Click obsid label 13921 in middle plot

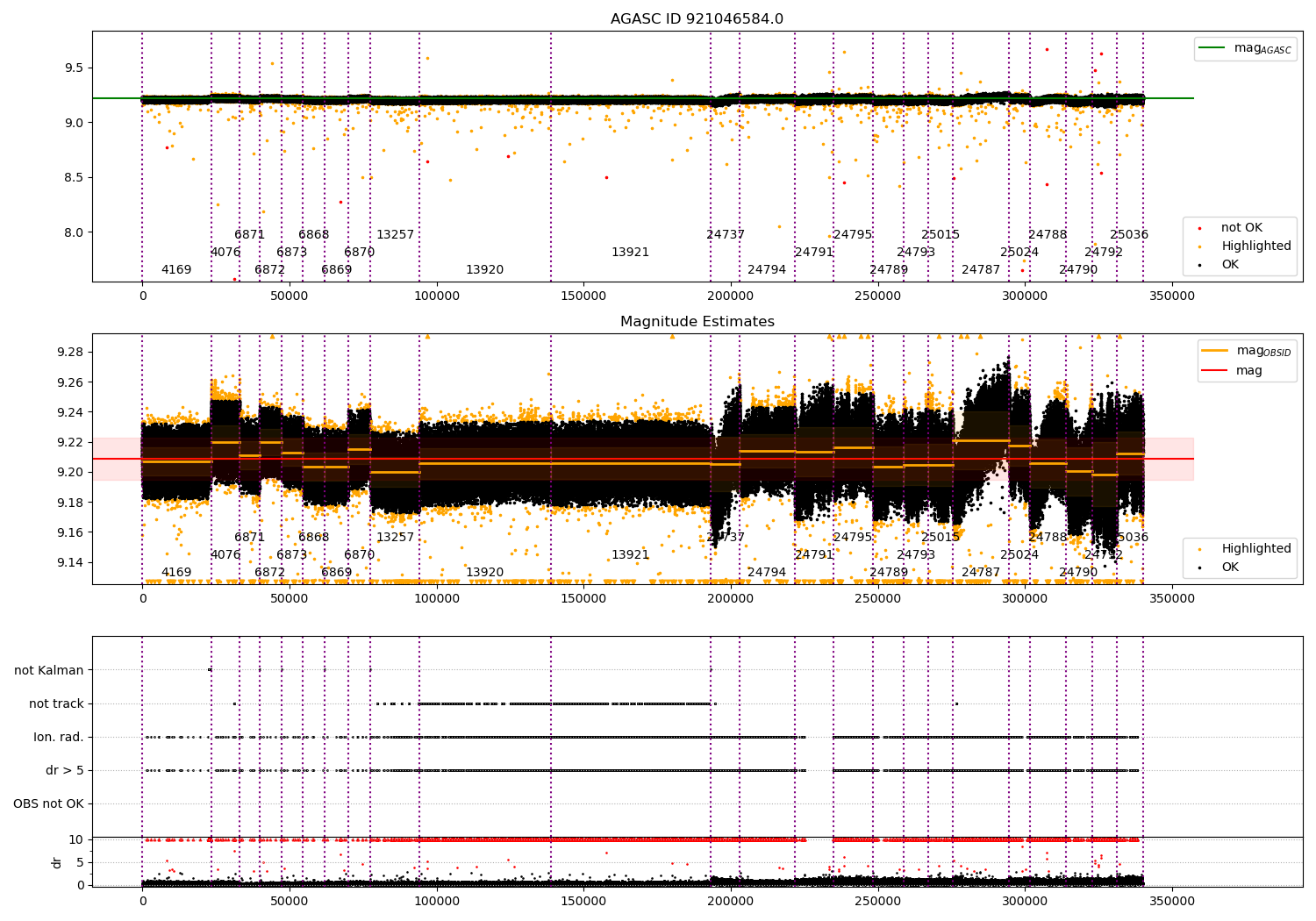(x=631, y=555)
